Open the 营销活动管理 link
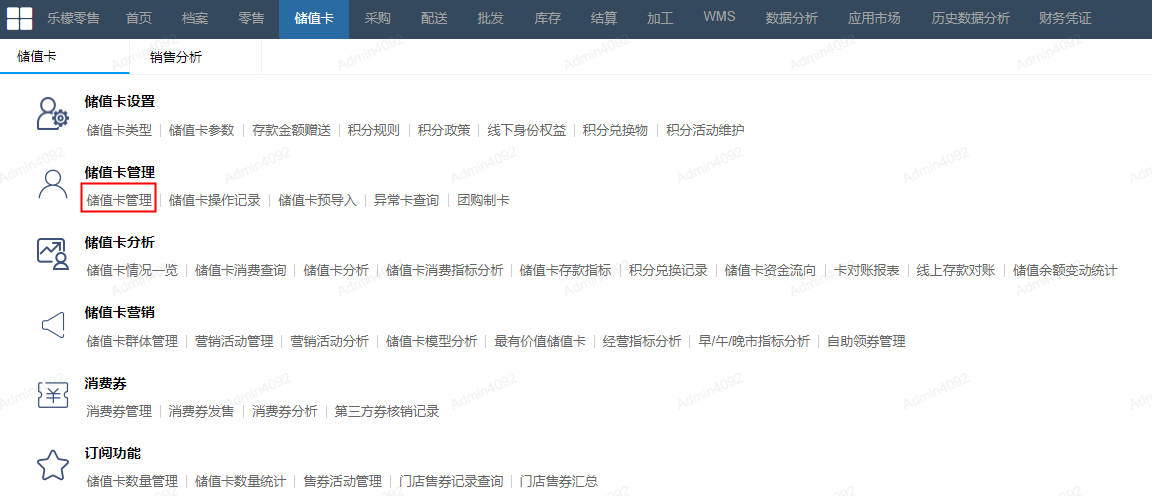 [x=234, y=341]
